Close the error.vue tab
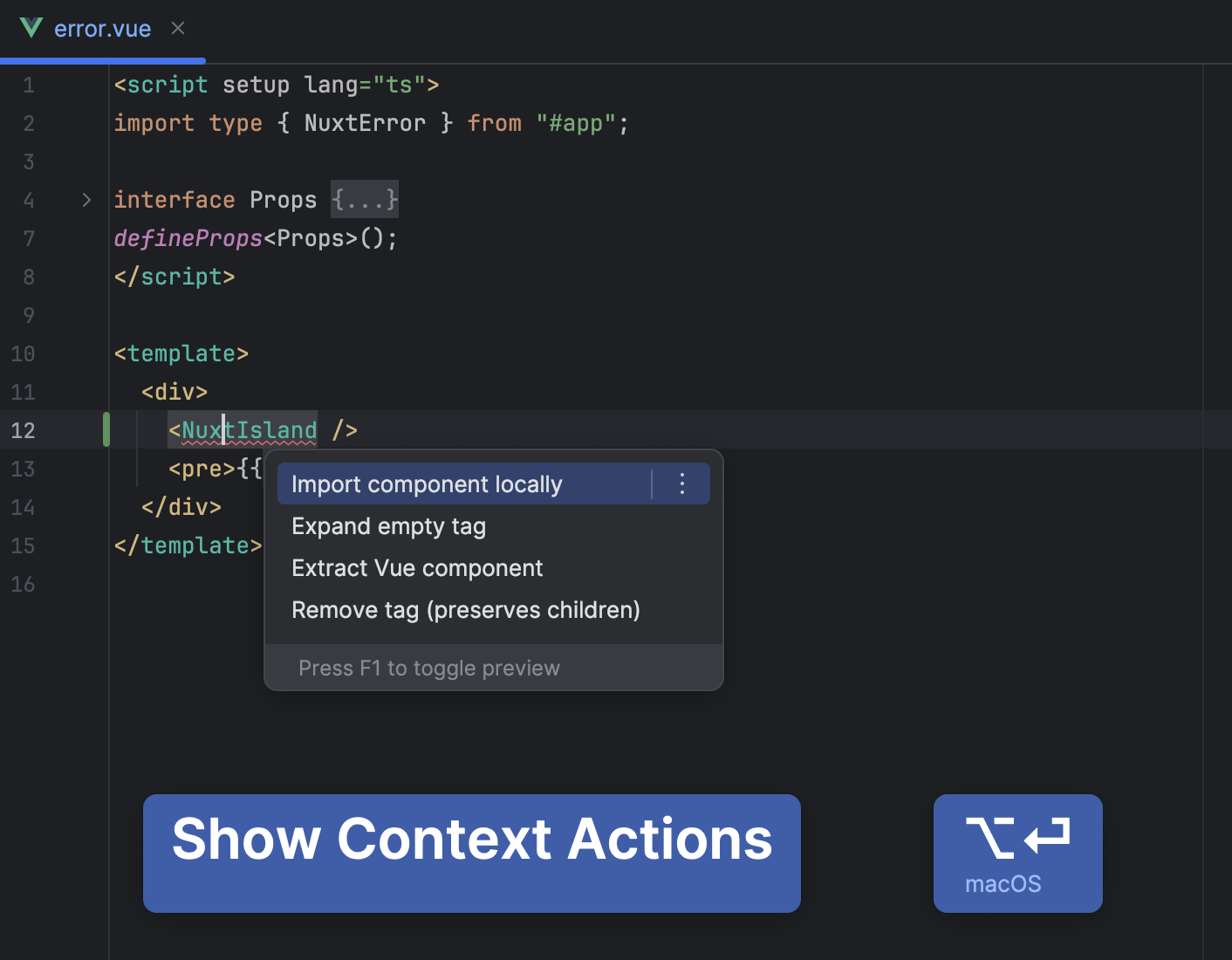Viewport: 1232px width, 960px height. [x=178, y=28]
